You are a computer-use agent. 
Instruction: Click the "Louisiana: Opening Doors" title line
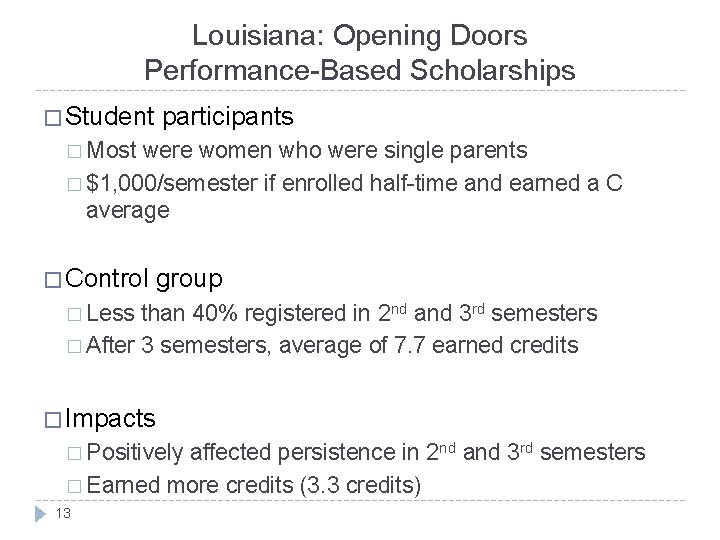360,36
